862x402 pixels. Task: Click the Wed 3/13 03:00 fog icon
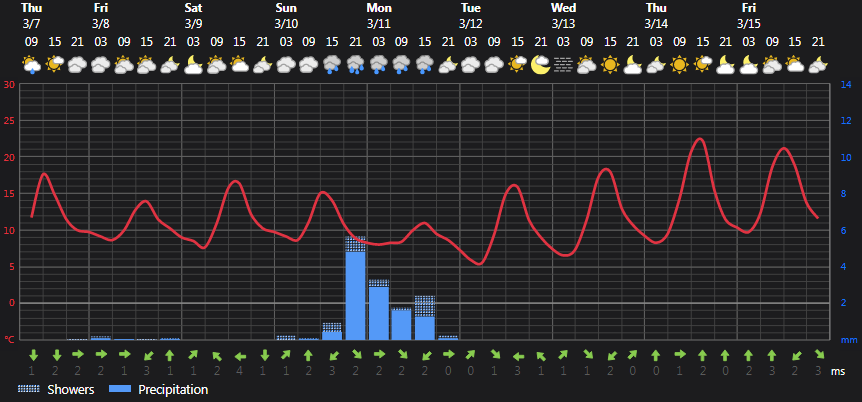[x=563, y=65]
